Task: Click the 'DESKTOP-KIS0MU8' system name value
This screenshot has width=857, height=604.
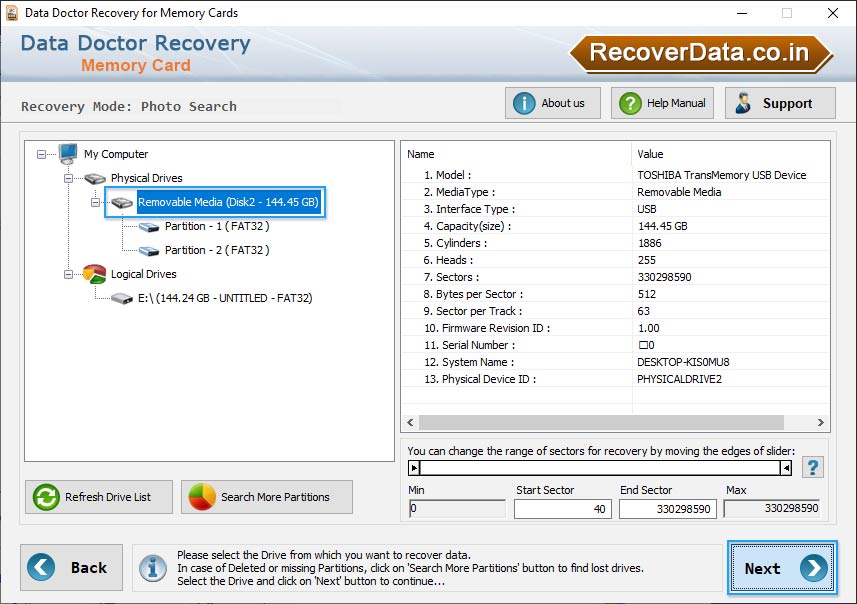Action: click(x=683, y=362)
